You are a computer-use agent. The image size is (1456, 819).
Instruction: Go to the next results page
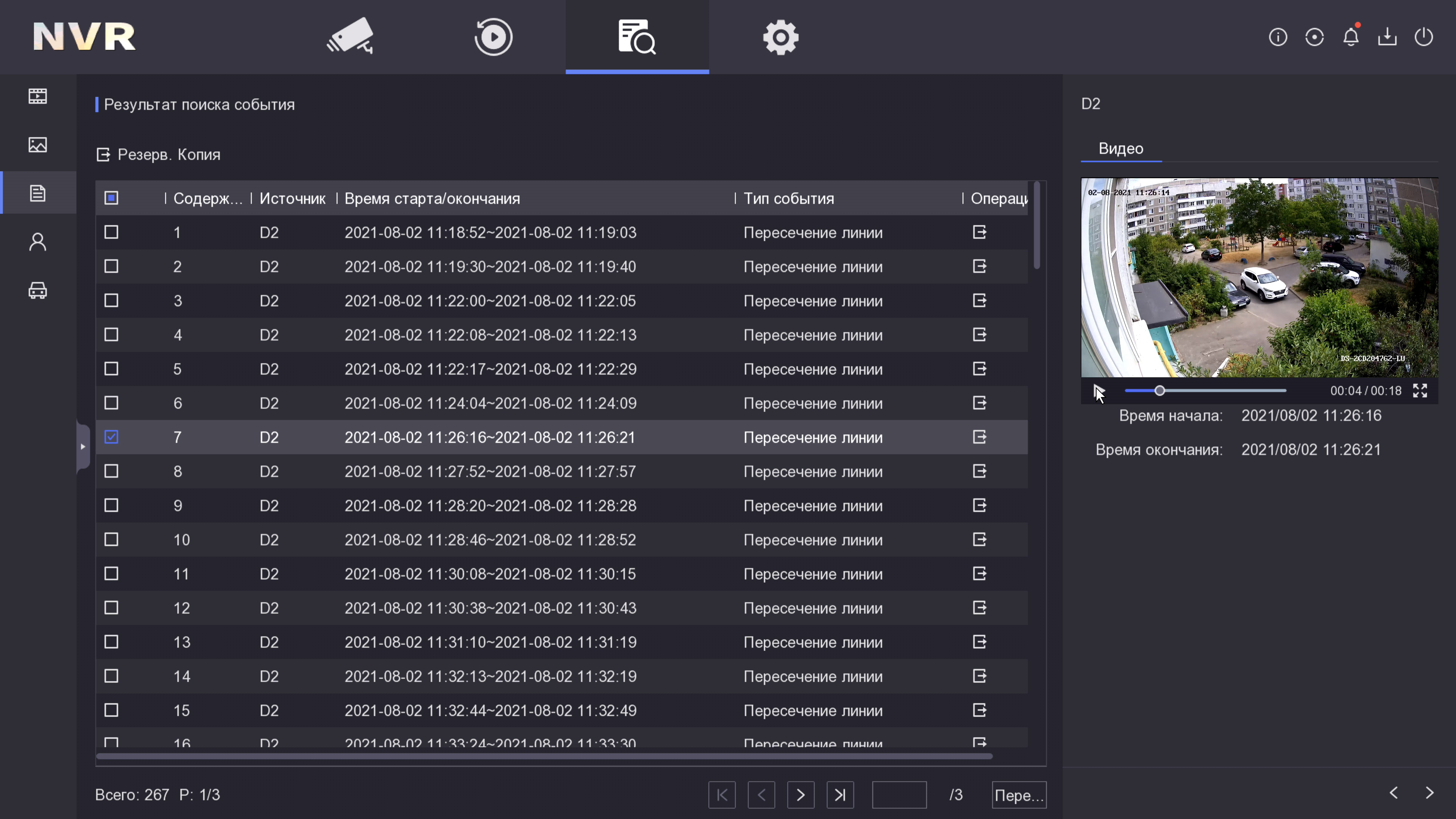(800, 795)
